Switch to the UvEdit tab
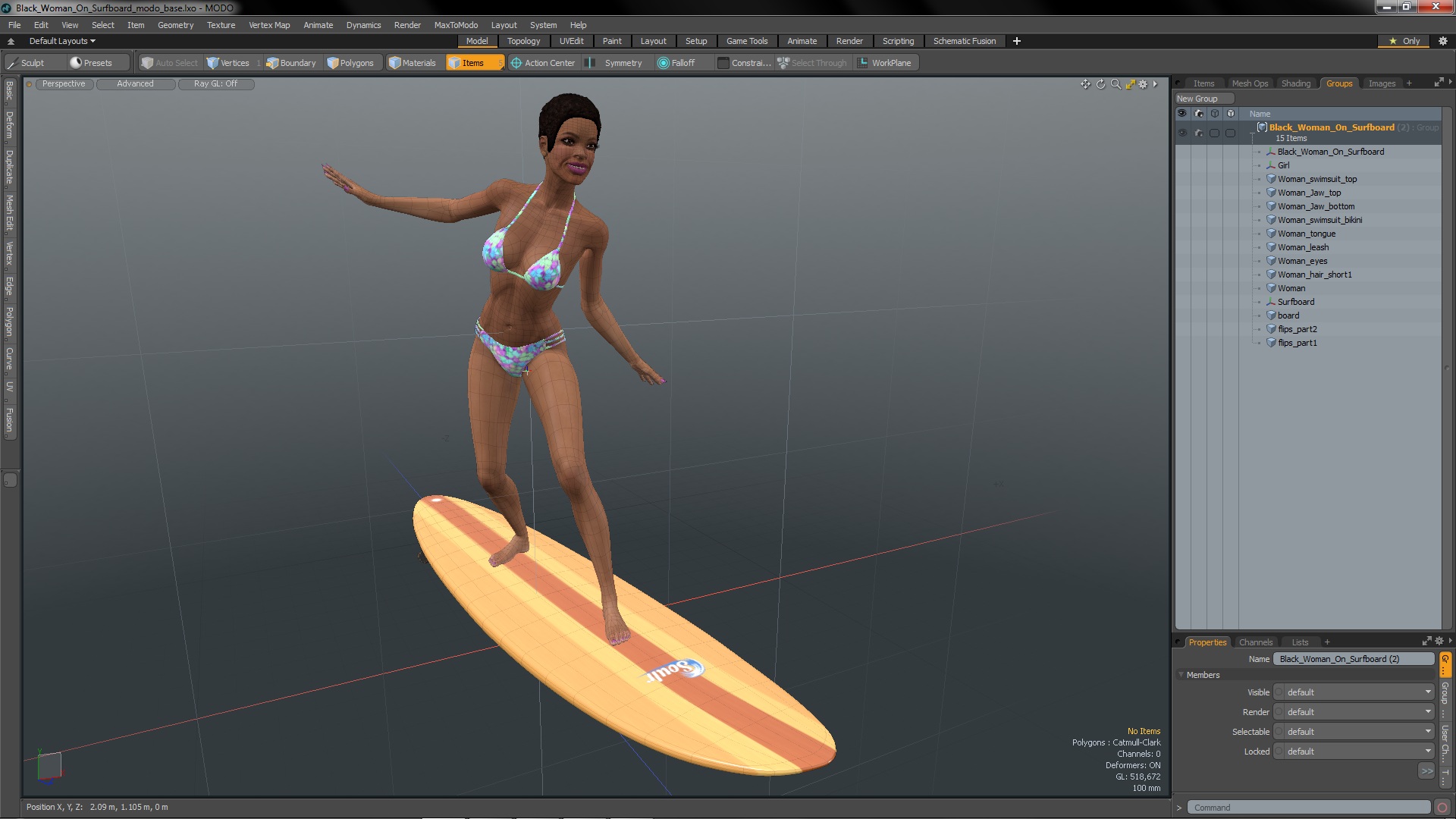 (573, 41)
